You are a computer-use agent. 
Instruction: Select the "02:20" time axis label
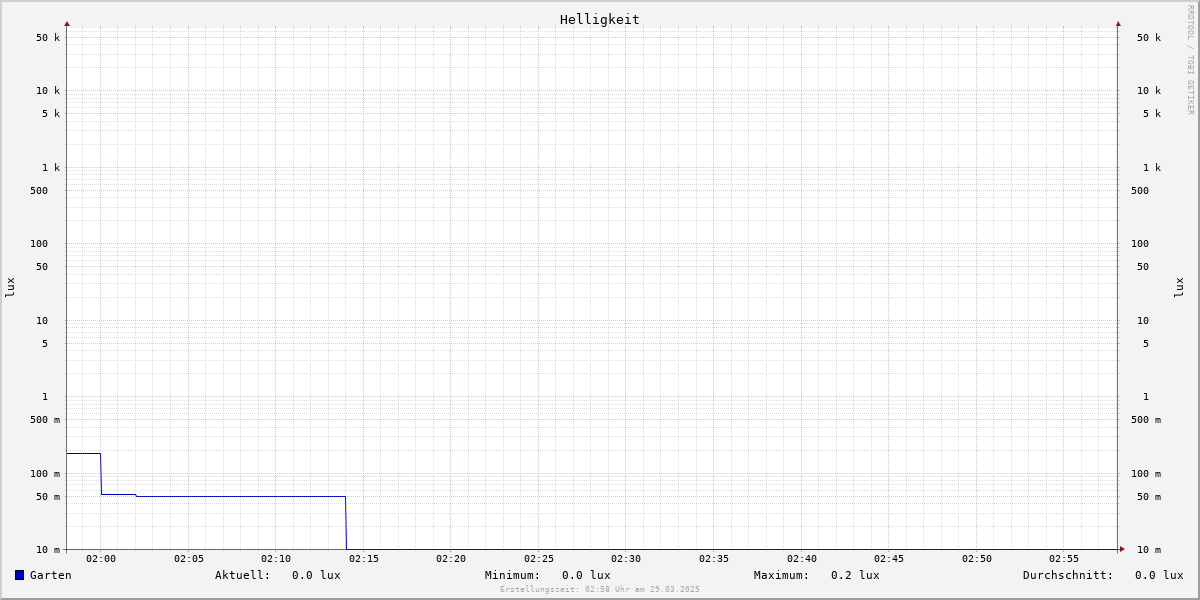coord(451,559)
